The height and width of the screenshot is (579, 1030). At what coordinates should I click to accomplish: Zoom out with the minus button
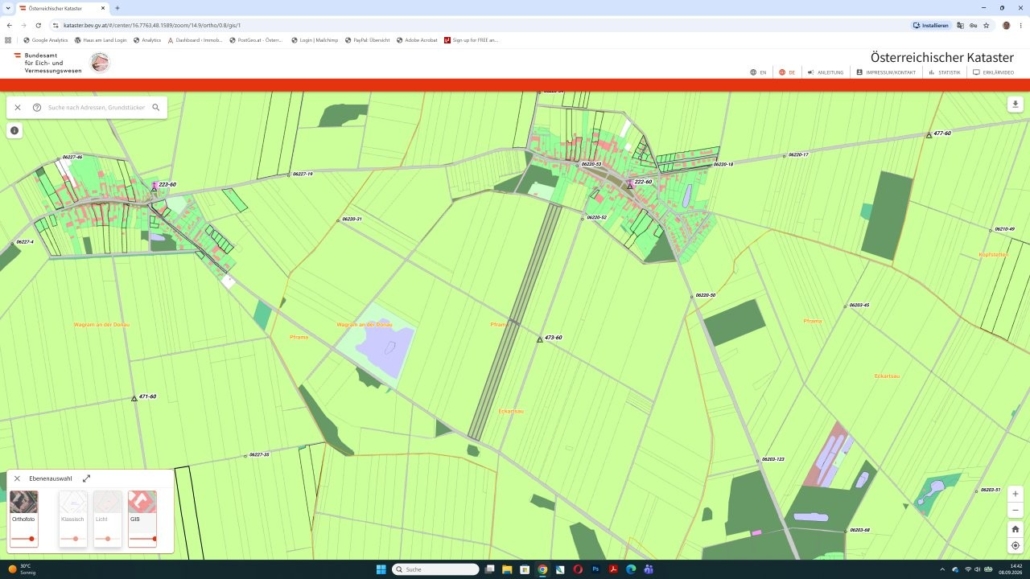(x=1015, y=511)
